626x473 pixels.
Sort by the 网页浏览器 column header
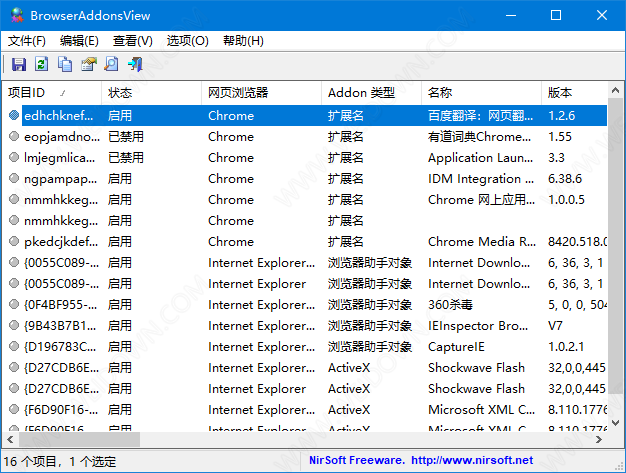pos(261,93)
